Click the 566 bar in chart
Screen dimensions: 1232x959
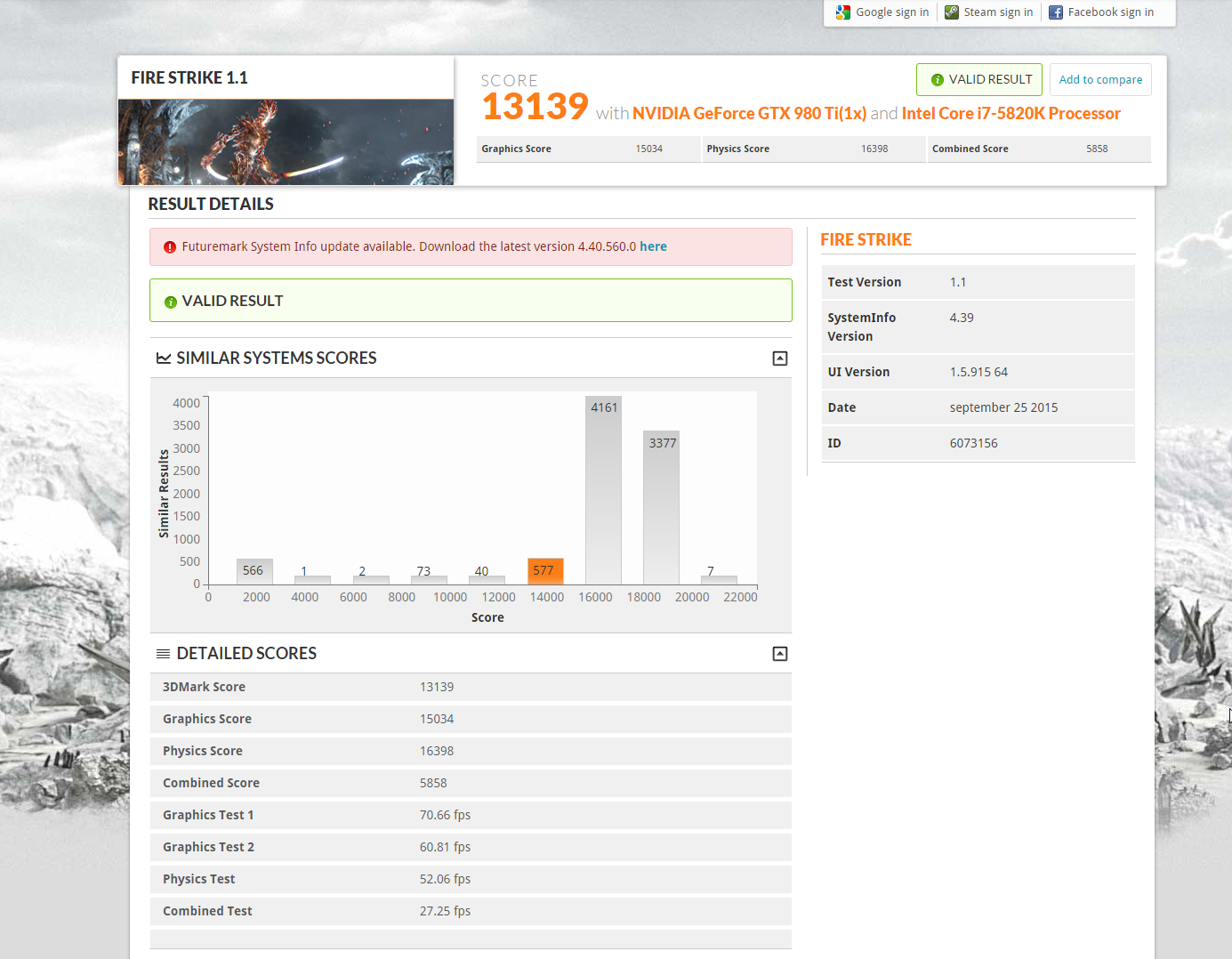point(254,571)
